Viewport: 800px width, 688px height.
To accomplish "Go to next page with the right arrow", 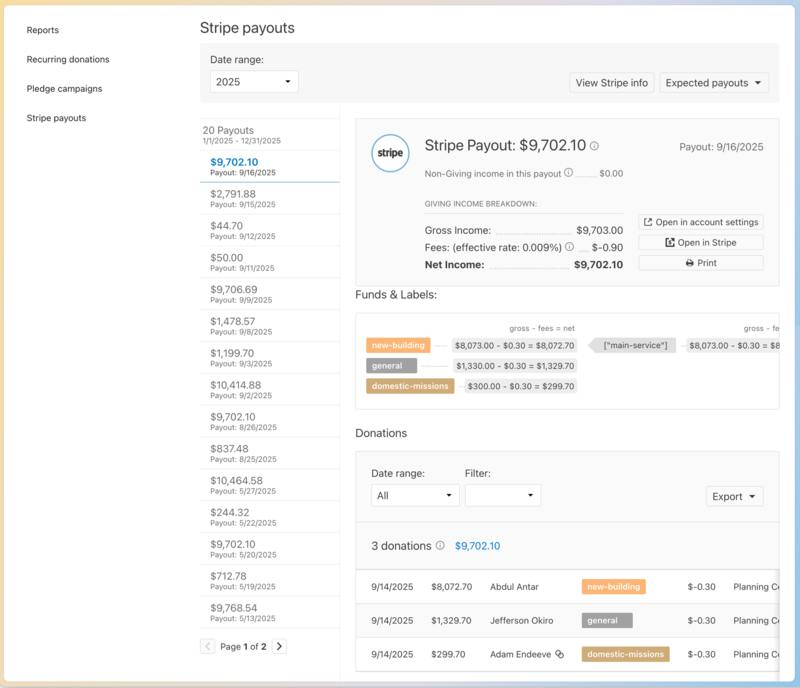I will click(279, 646).
